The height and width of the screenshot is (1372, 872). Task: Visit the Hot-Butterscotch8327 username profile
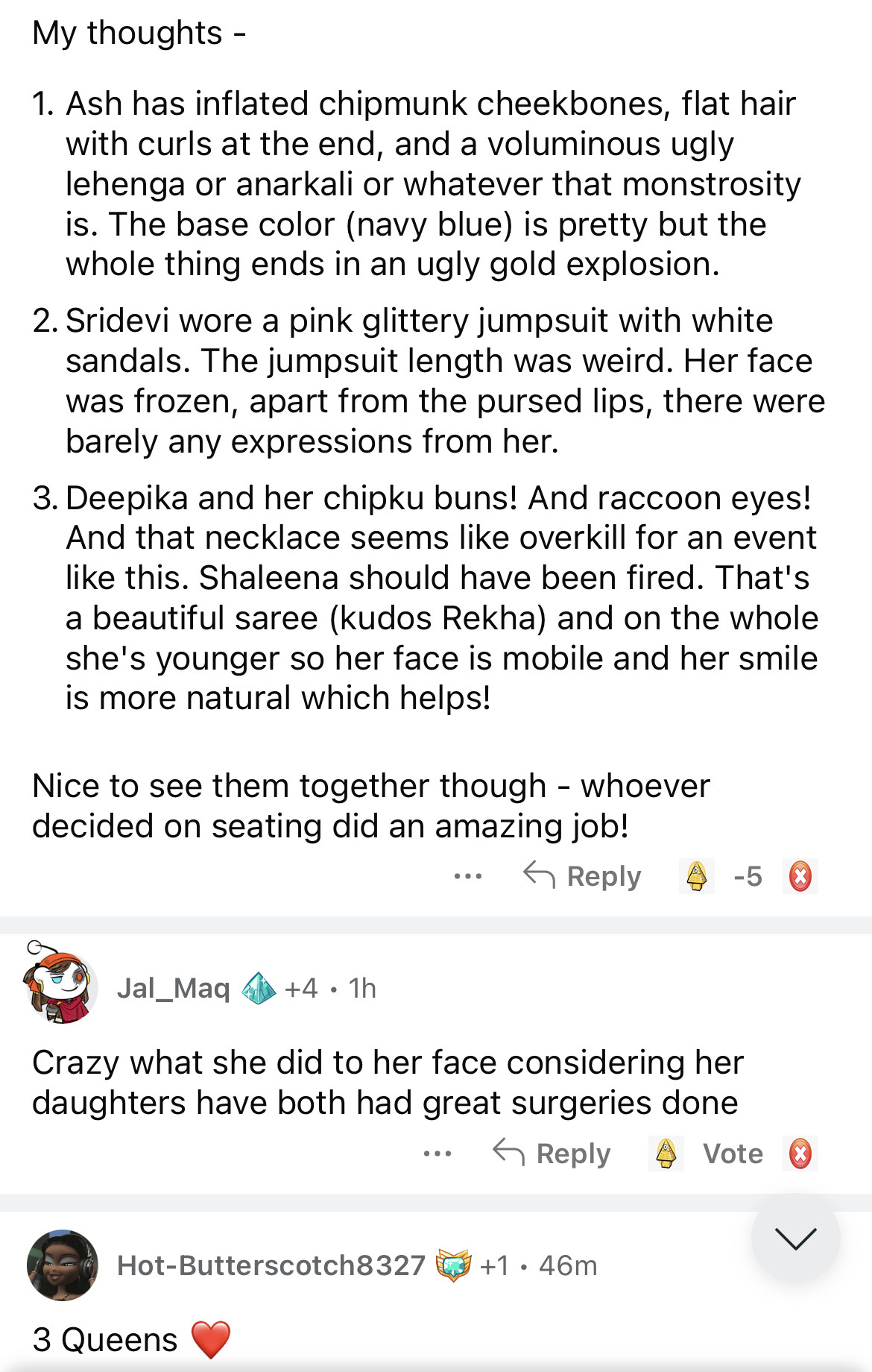click(x=271, y=1265)
